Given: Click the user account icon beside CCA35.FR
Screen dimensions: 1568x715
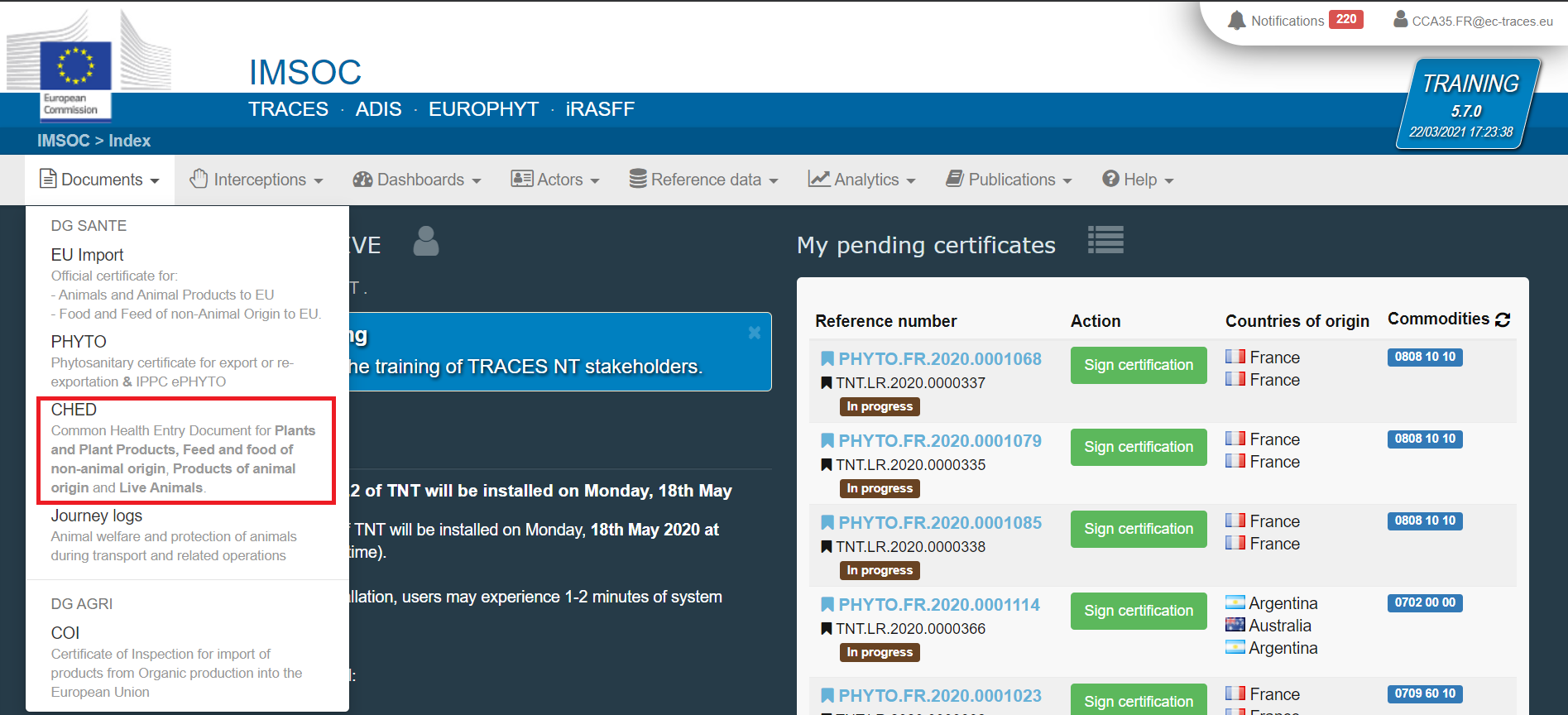Looking at the screenshot, I should click(x=1400, y=19).
